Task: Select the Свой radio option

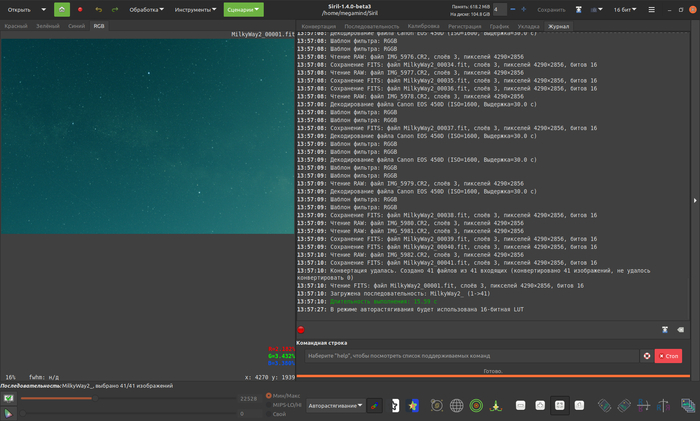Action: click(x=269, y=413)
